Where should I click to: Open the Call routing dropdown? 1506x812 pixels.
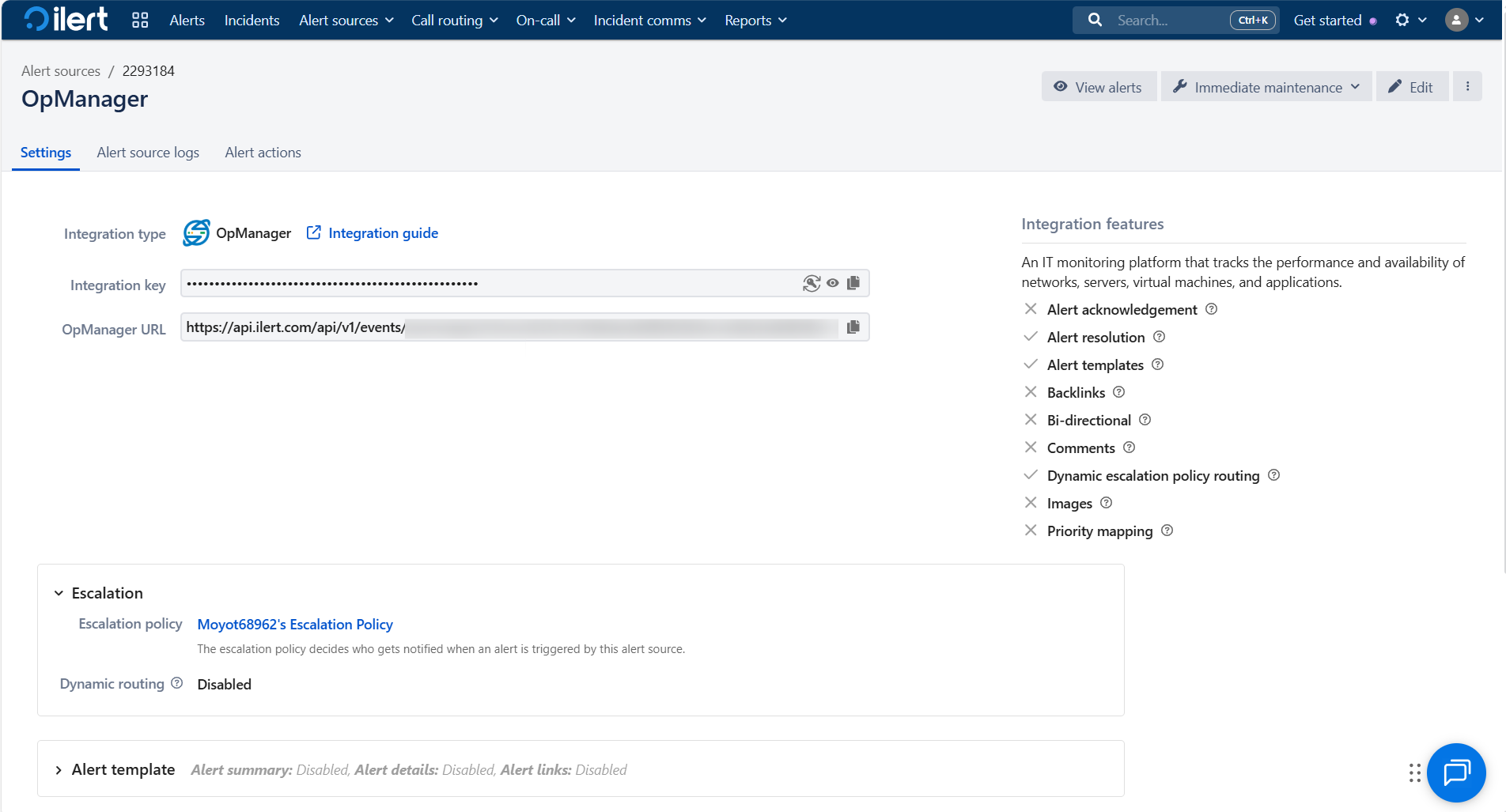455,21
